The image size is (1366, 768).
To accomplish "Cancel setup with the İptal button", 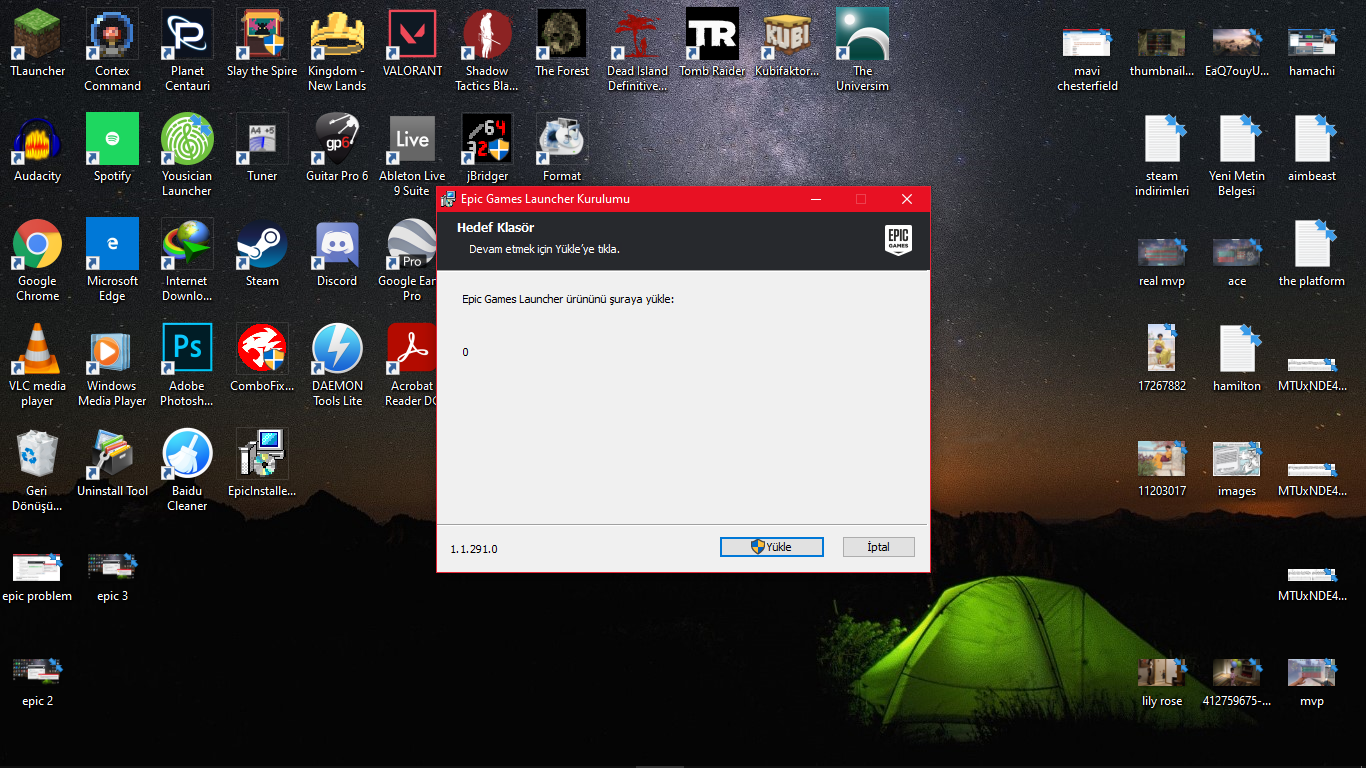I will pos(878,547).
